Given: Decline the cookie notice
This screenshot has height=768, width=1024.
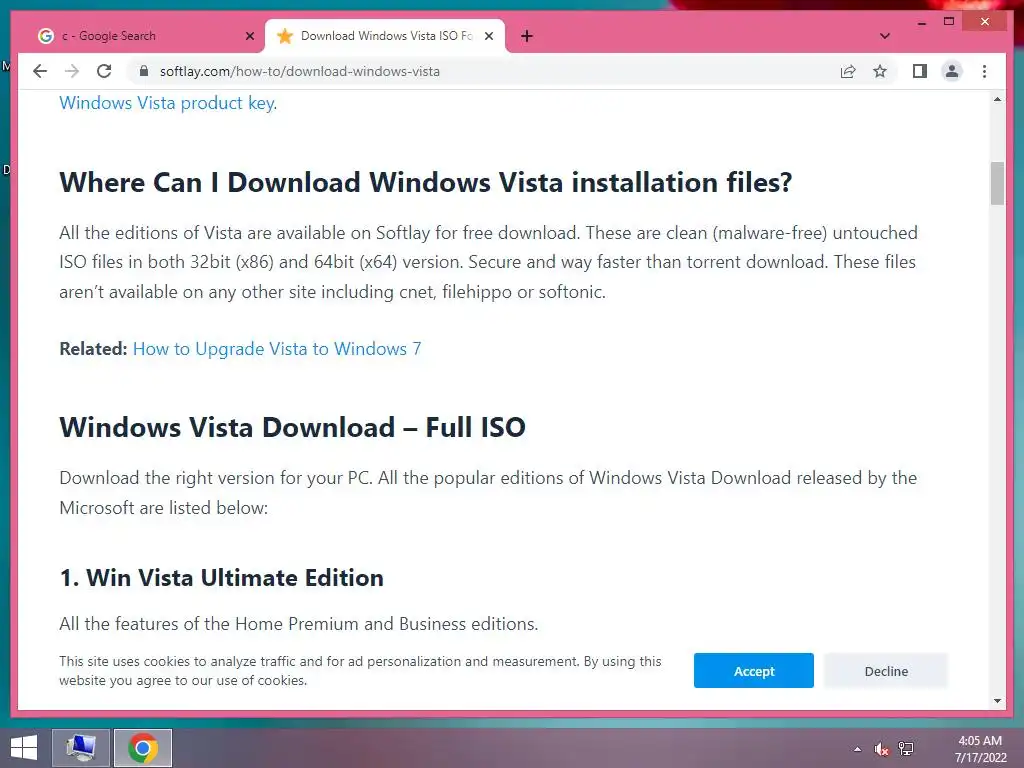Looking at the screenshot, I should [886, 671].
